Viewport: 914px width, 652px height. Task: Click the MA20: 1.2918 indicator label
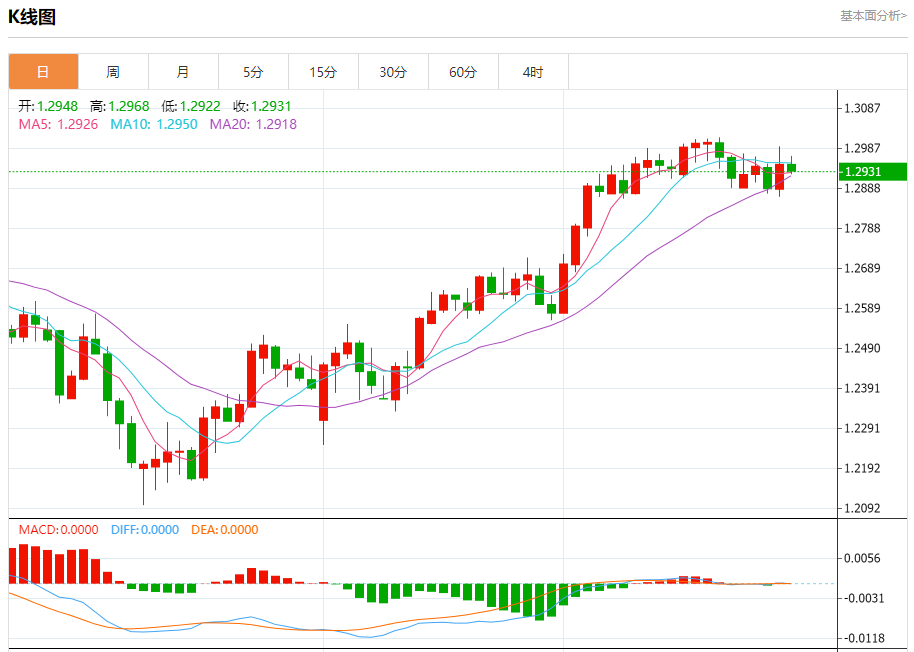[x=253, y=124]
